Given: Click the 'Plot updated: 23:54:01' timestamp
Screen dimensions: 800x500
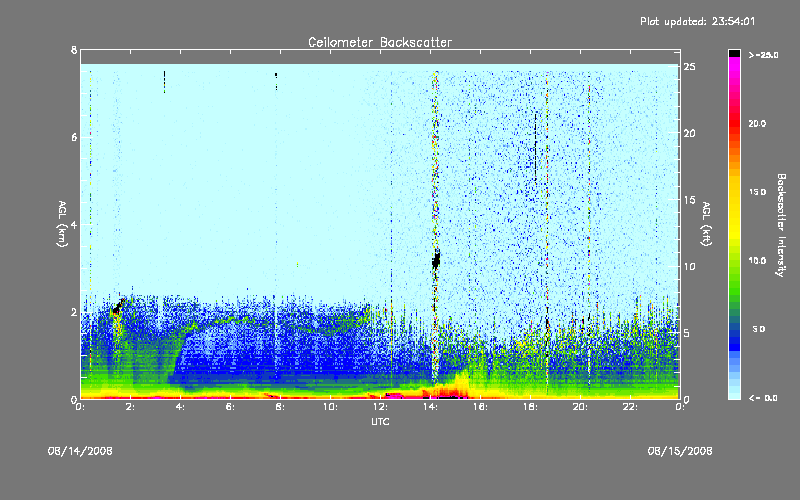Looking at the screenshot, I should tap(697, 21).
